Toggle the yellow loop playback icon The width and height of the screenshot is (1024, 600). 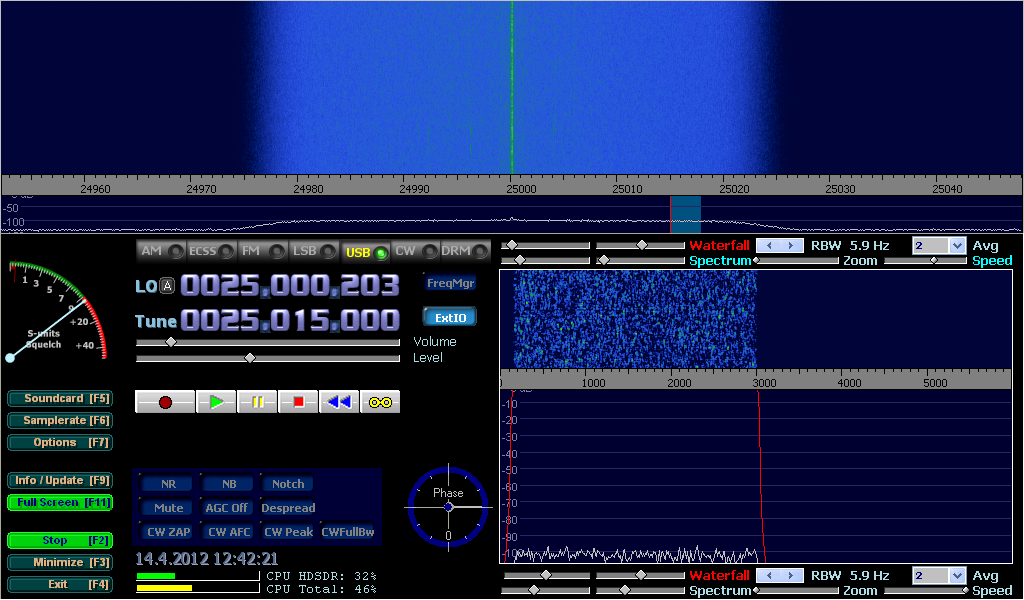coord(380,402)
